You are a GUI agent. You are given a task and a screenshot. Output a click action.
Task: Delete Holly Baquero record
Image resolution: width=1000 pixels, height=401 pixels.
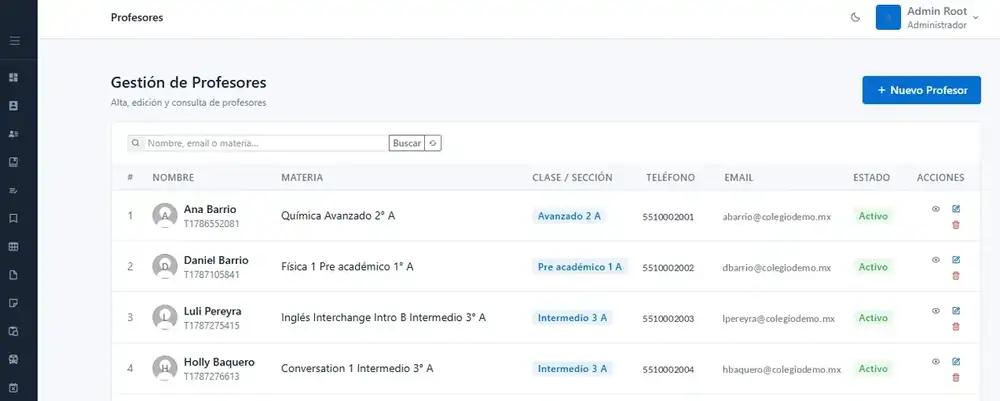(x=955, y=377)
